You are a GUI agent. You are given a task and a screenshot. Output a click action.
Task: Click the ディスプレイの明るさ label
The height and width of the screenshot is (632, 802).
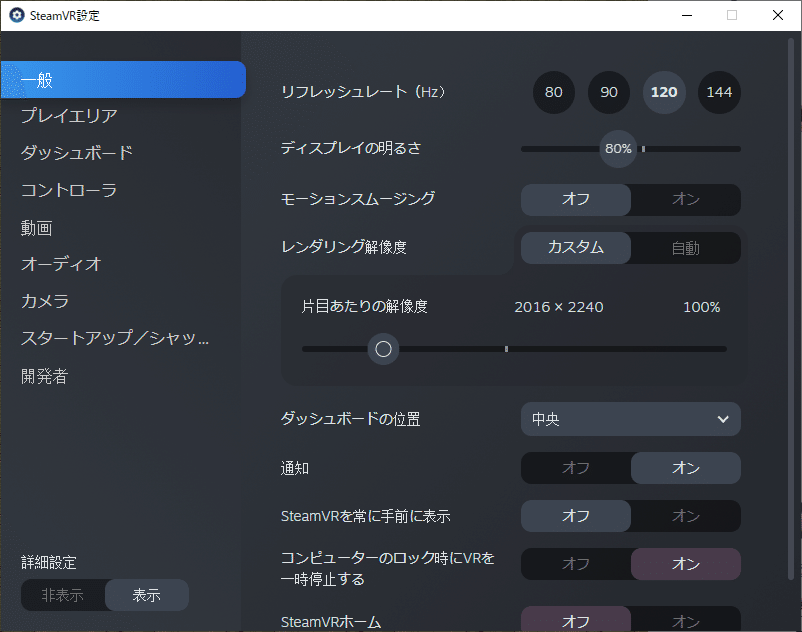pos(351,148)
